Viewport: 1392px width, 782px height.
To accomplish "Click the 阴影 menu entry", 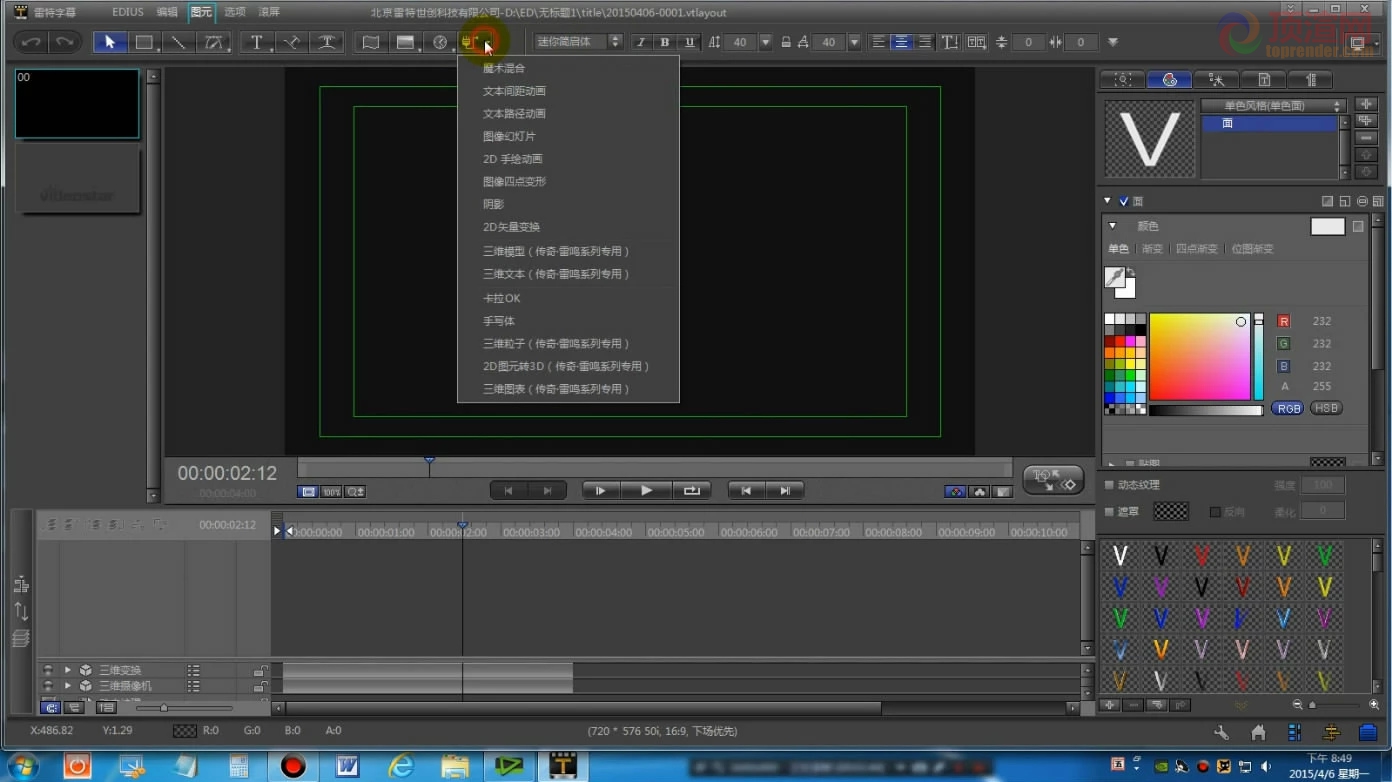I will point(494,204).
